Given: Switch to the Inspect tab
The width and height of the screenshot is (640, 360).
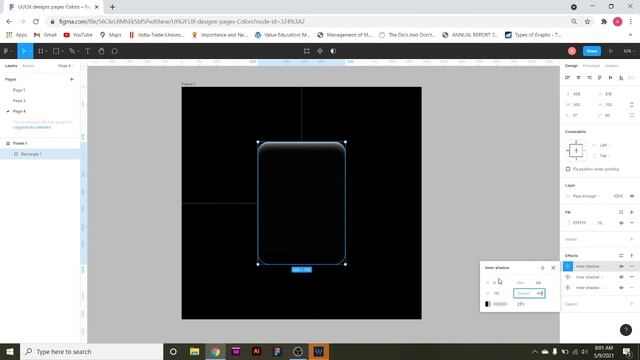Looking at the screenshot, I should pyautogui.click(x=611, y=66).
